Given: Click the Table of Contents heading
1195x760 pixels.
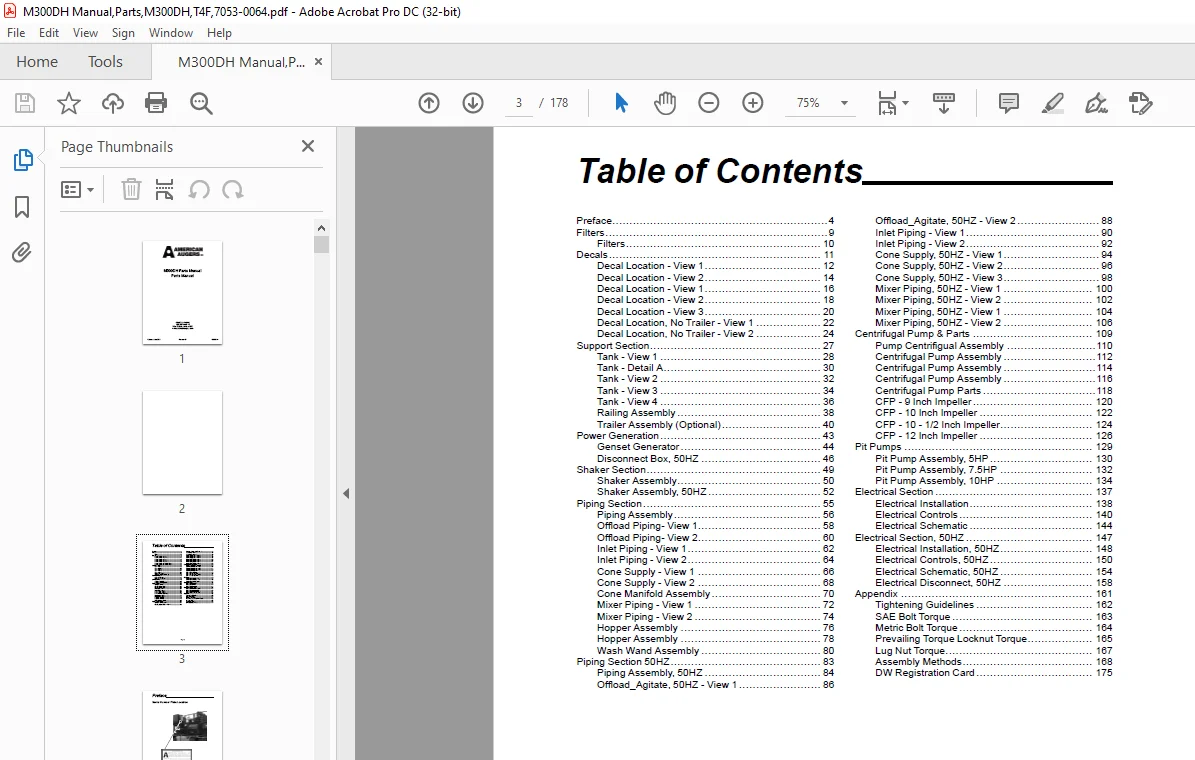Looking at the screenshot, I should (720, 171).
